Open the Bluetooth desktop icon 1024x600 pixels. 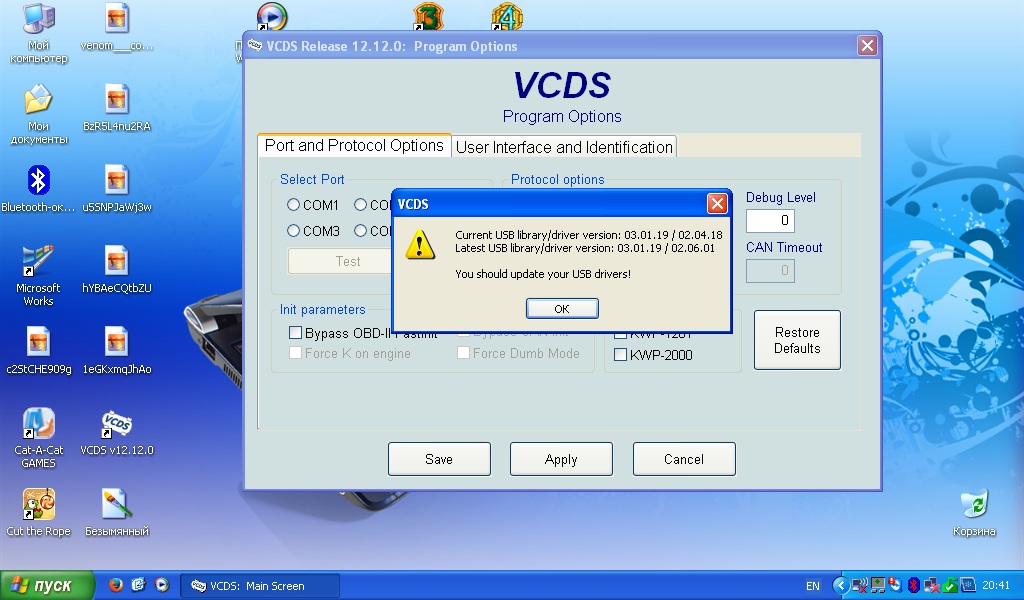click(x=38, y=181)
